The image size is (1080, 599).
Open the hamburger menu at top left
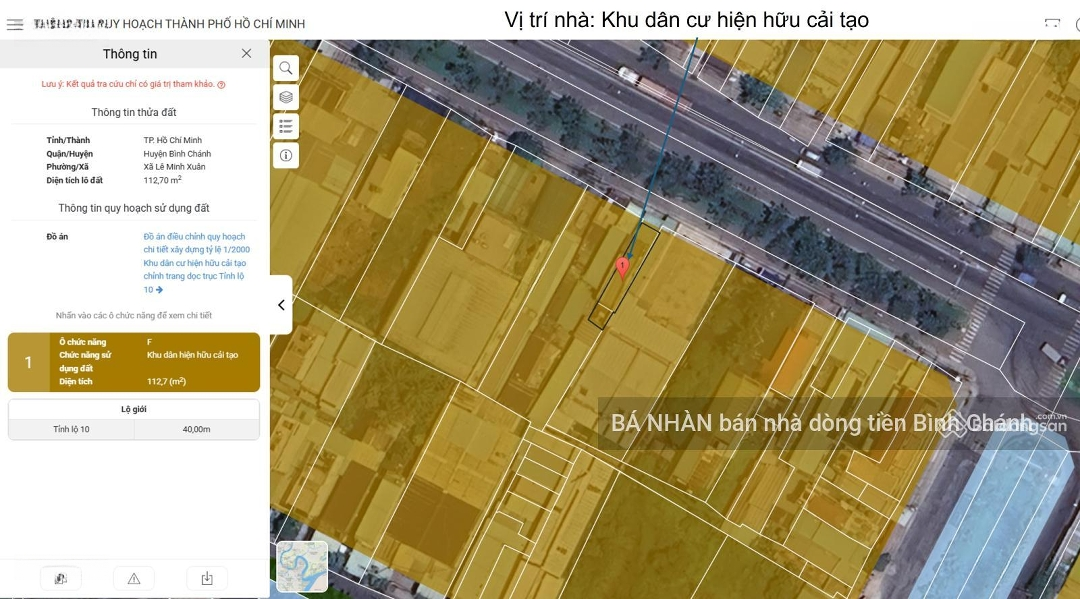point(15,24)
